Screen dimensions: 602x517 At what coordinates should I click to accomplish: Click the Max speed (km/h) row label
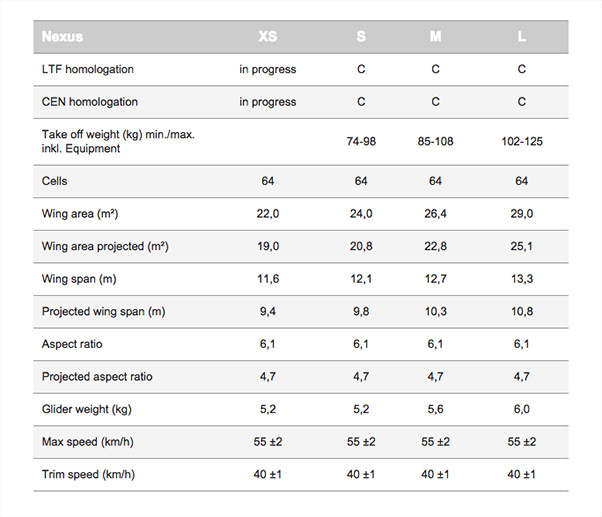point(88,442)
